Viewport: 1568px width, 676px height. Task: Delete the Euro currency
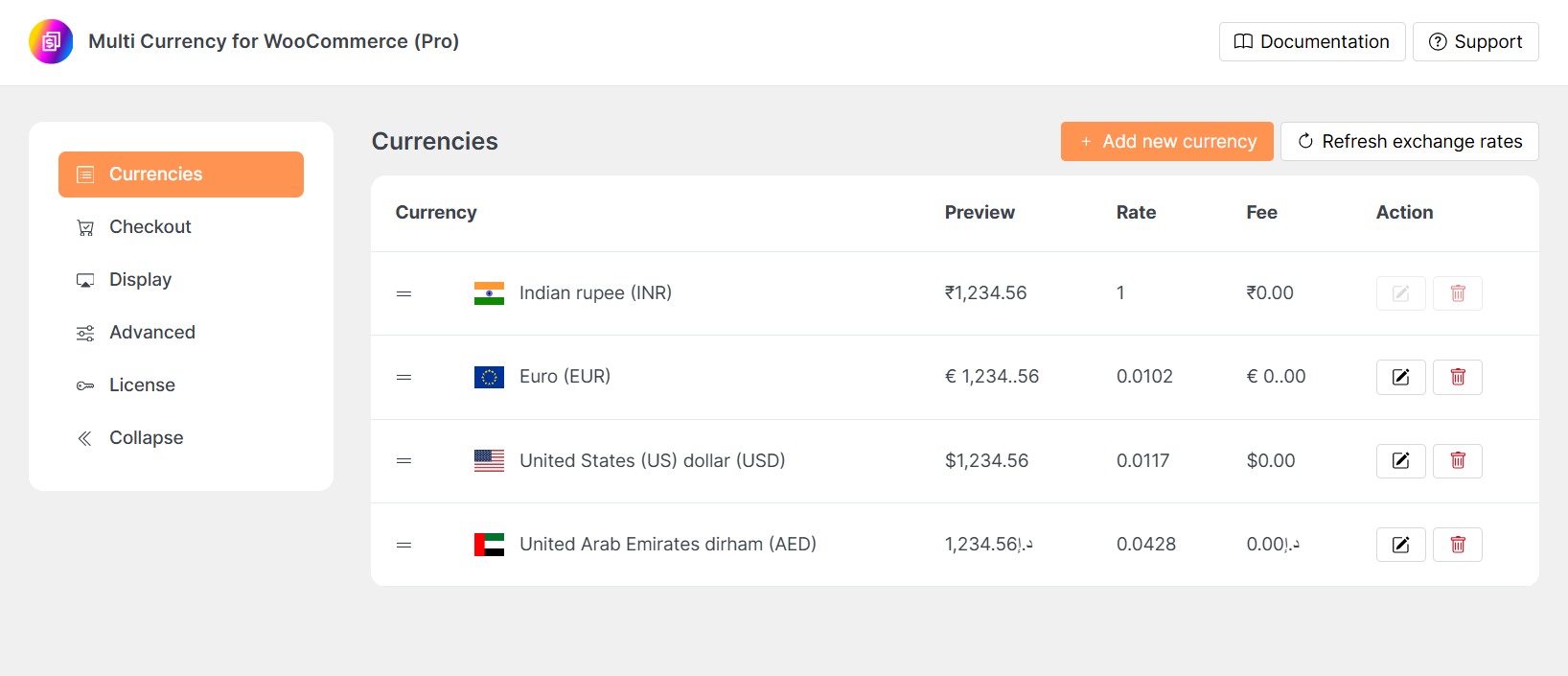(x=1457, y=377)
